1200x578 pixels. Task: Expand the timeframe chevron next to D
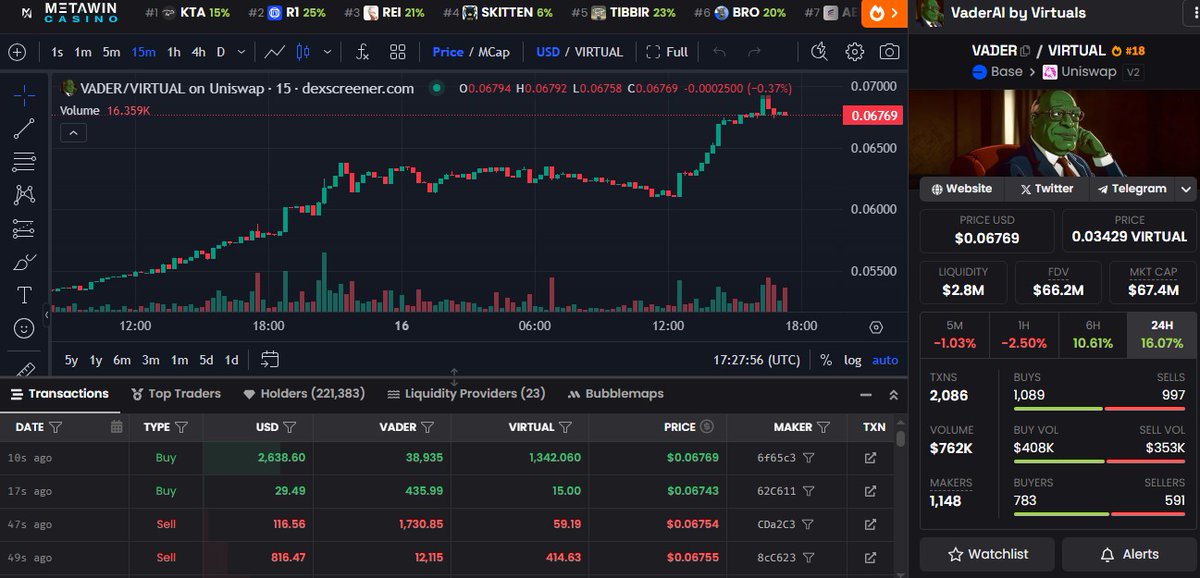click(241, 52)
